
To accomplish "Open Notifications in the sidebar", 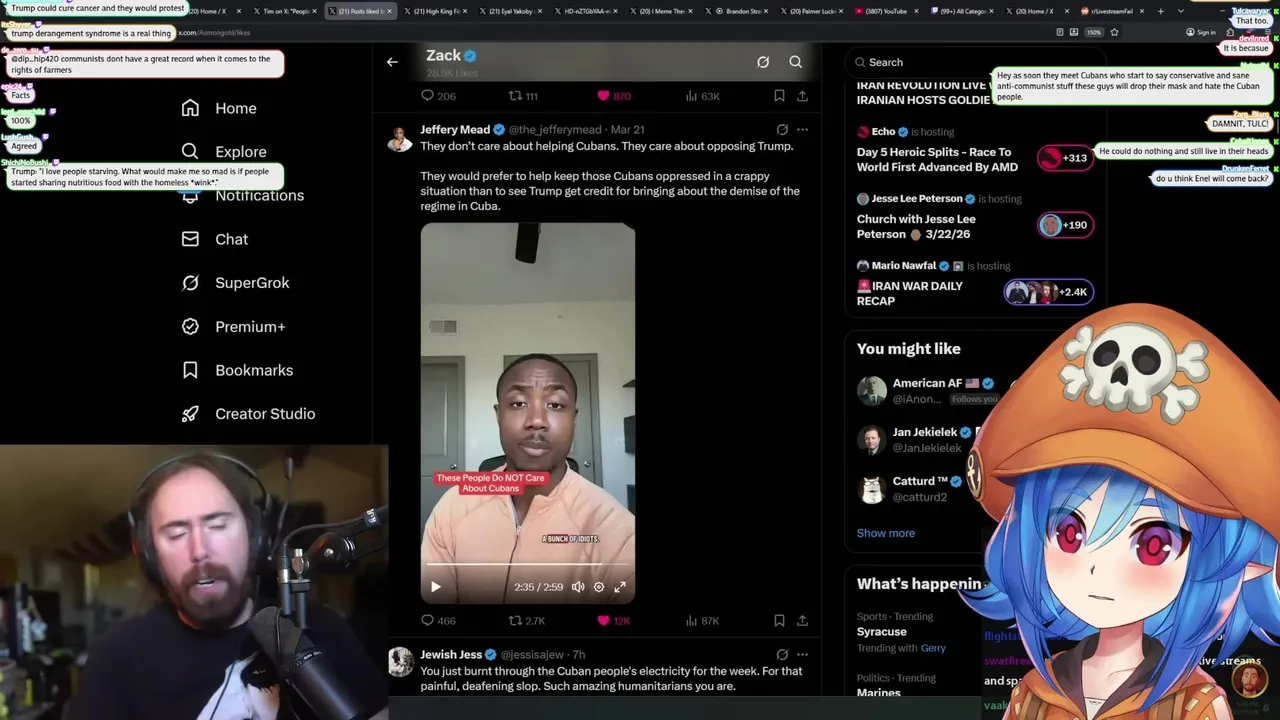I will coord(259,195).
